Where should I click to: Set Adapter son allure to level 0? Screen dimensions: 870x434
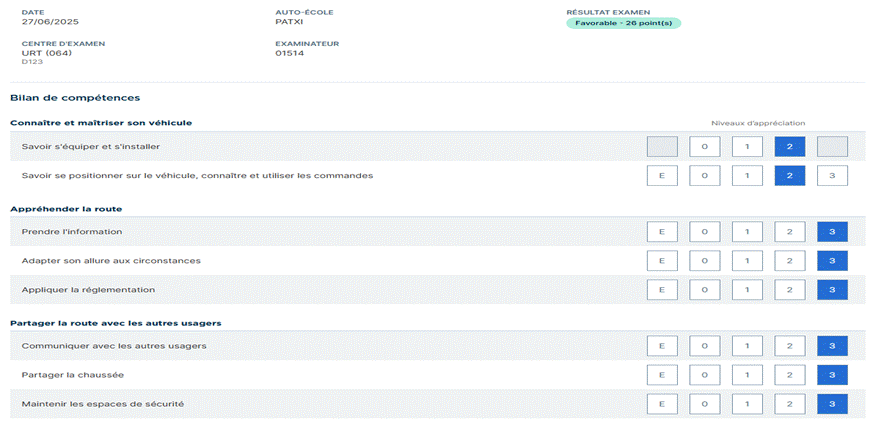704,261
